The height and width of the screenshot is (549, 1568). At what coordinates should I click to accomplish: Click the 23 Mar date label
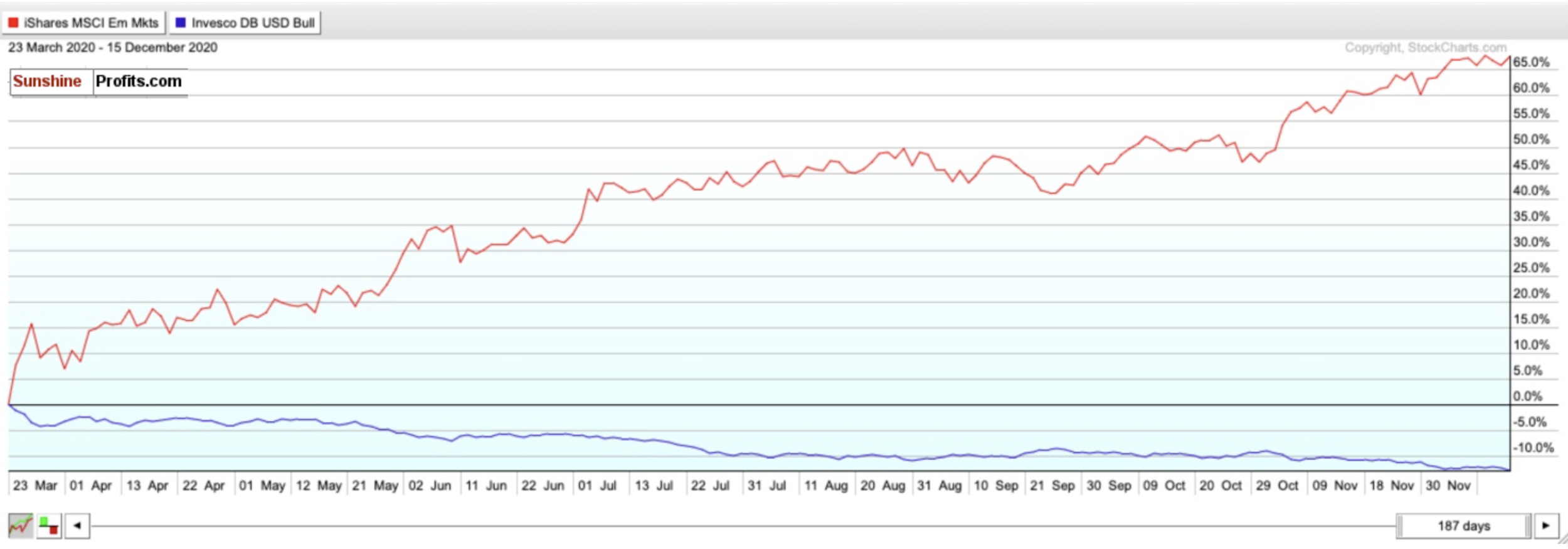tap(35, 486)
